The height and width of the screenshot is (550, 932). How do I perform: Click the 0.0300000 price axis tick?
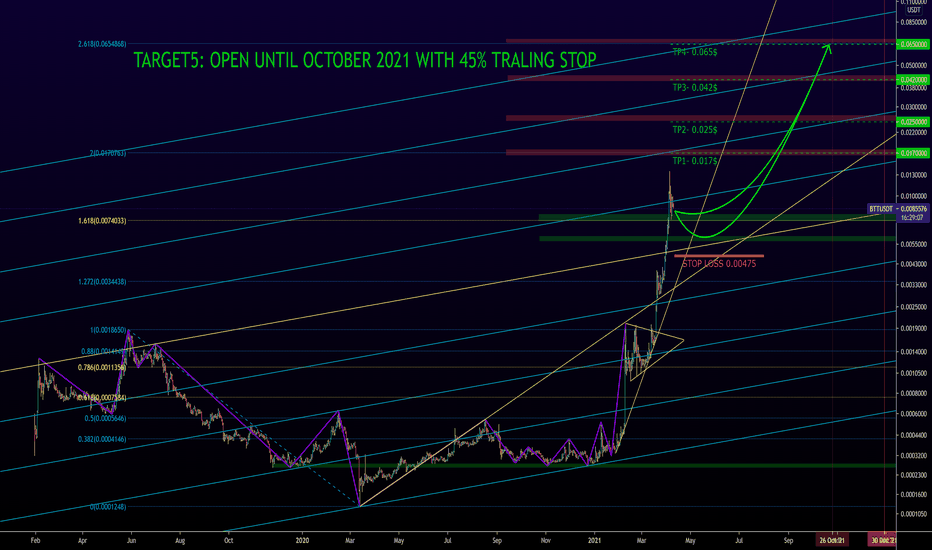coord(914,108)
